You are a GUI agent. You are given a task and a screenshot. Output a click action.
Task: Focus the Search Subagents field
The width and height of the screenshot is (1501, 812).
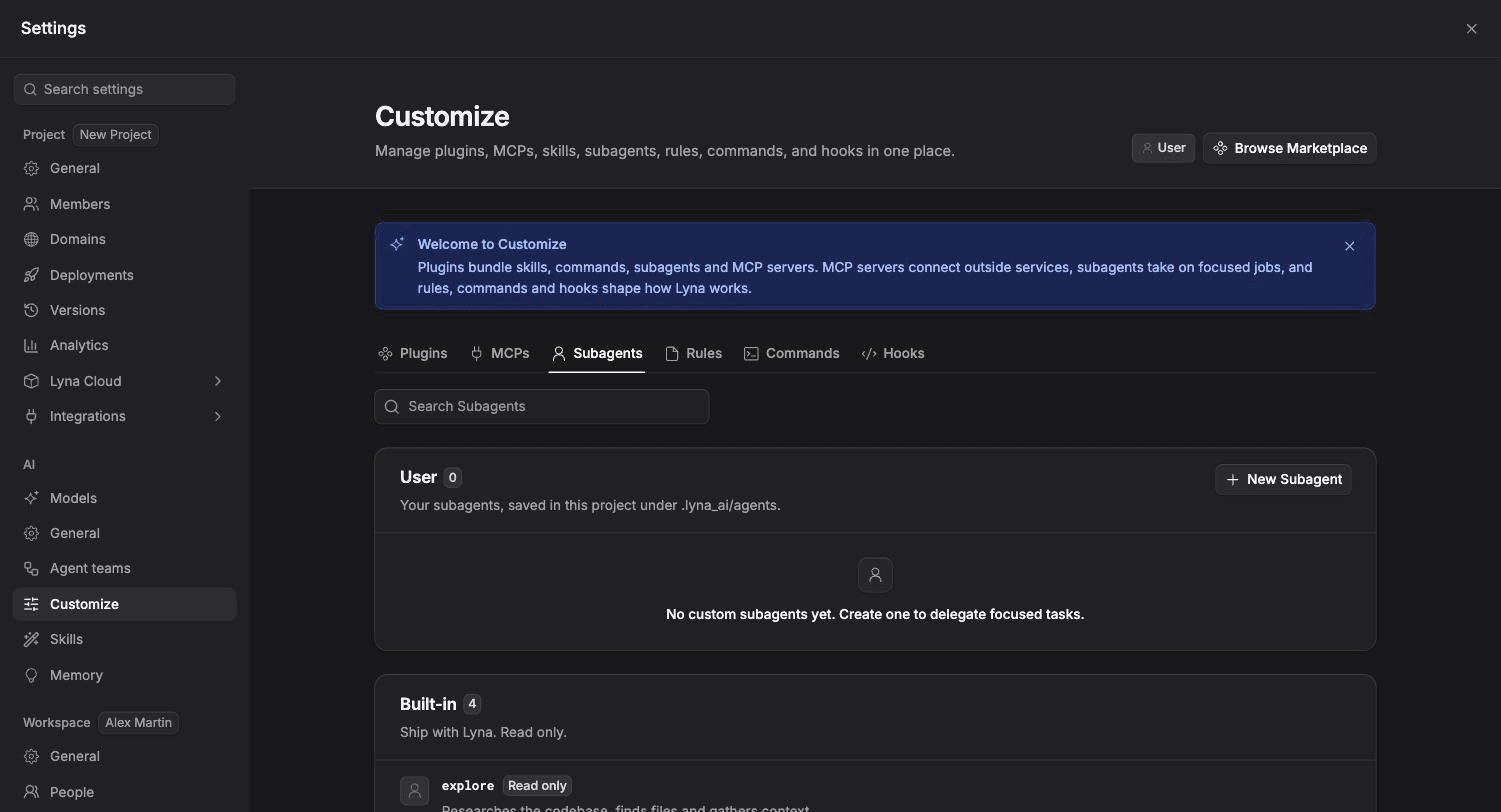[x=542, y=406]
